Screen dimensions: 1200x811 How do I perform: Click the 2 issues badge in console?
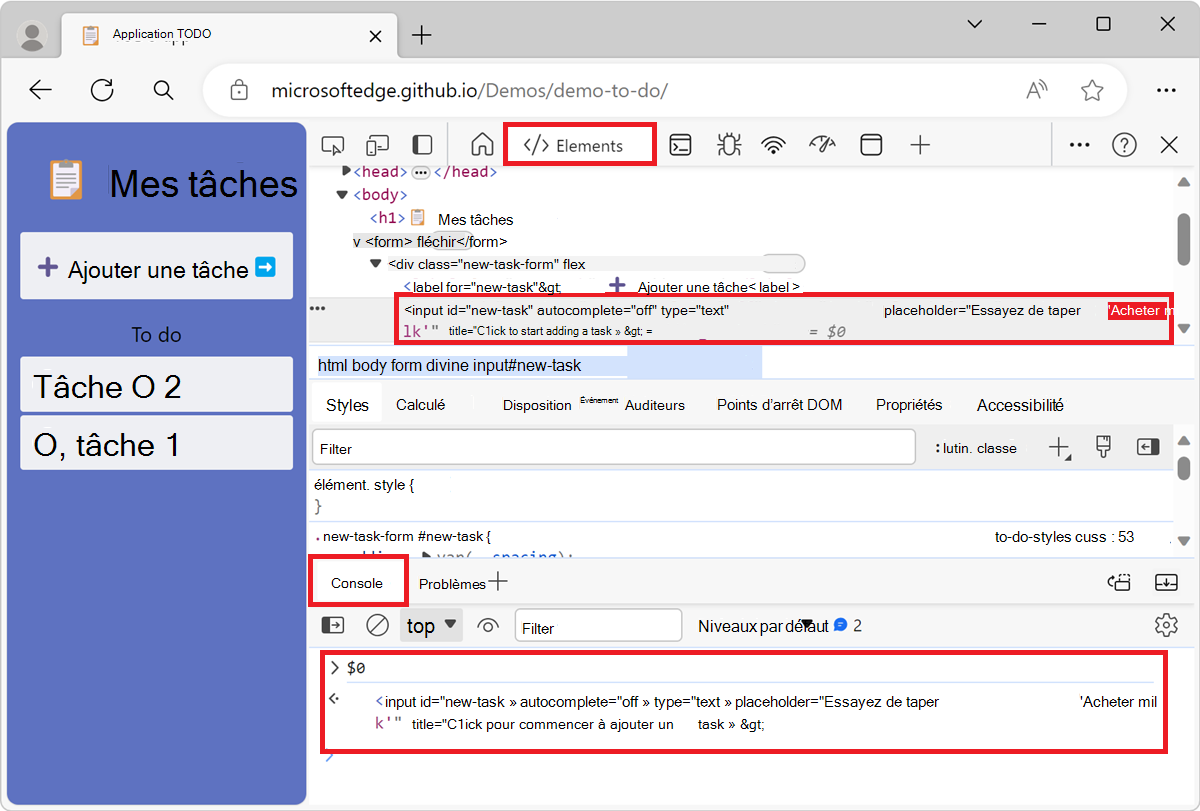point(848,626)
